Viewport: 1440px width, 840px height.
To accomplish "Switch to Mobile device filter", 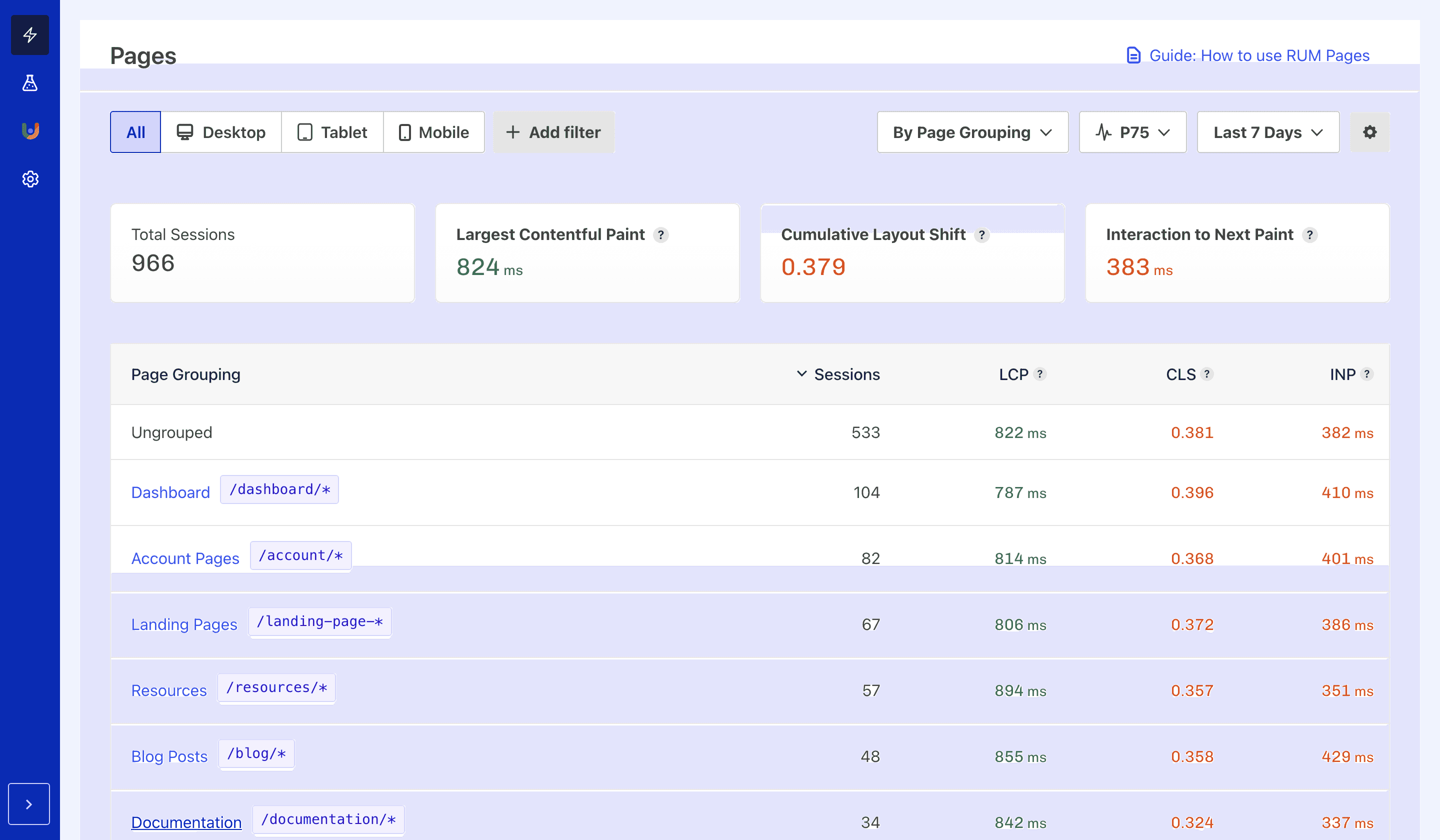I will (x=433, y=132).
